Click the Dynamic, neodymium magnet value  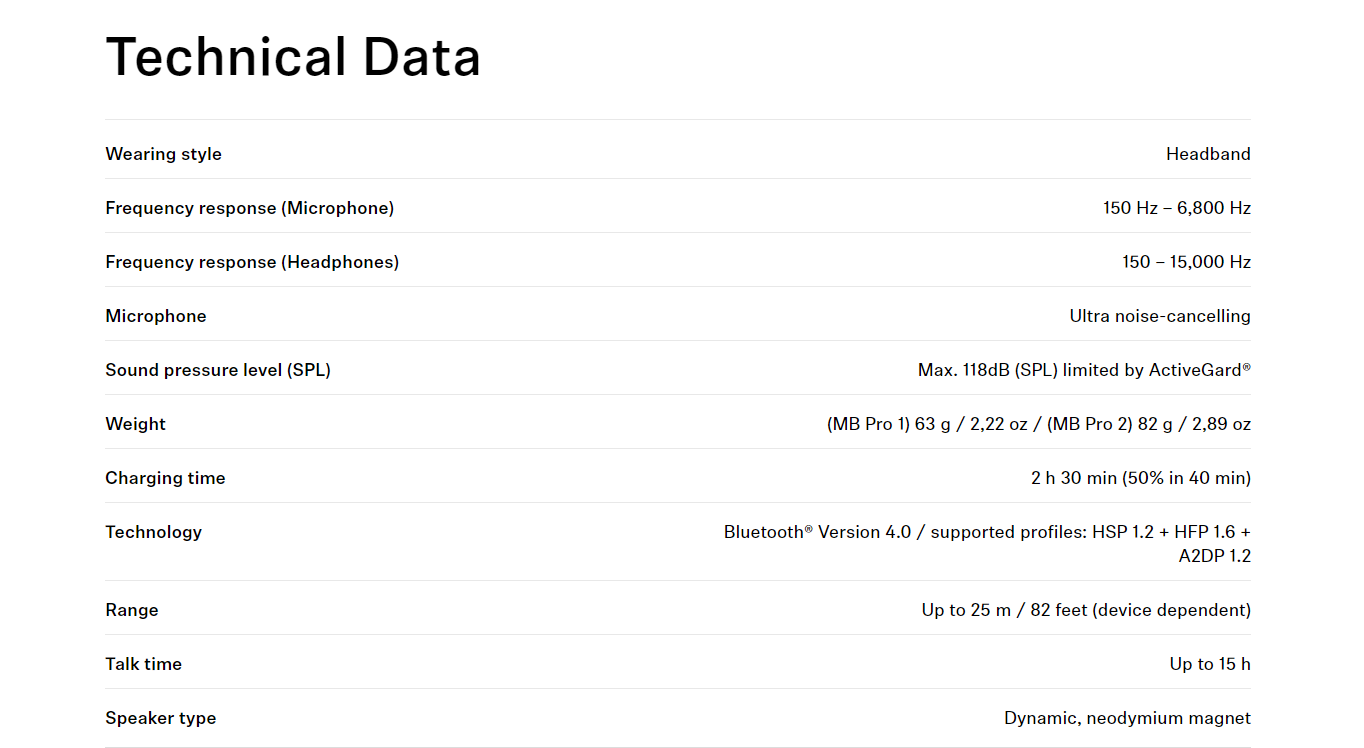tap(1126, 718)
